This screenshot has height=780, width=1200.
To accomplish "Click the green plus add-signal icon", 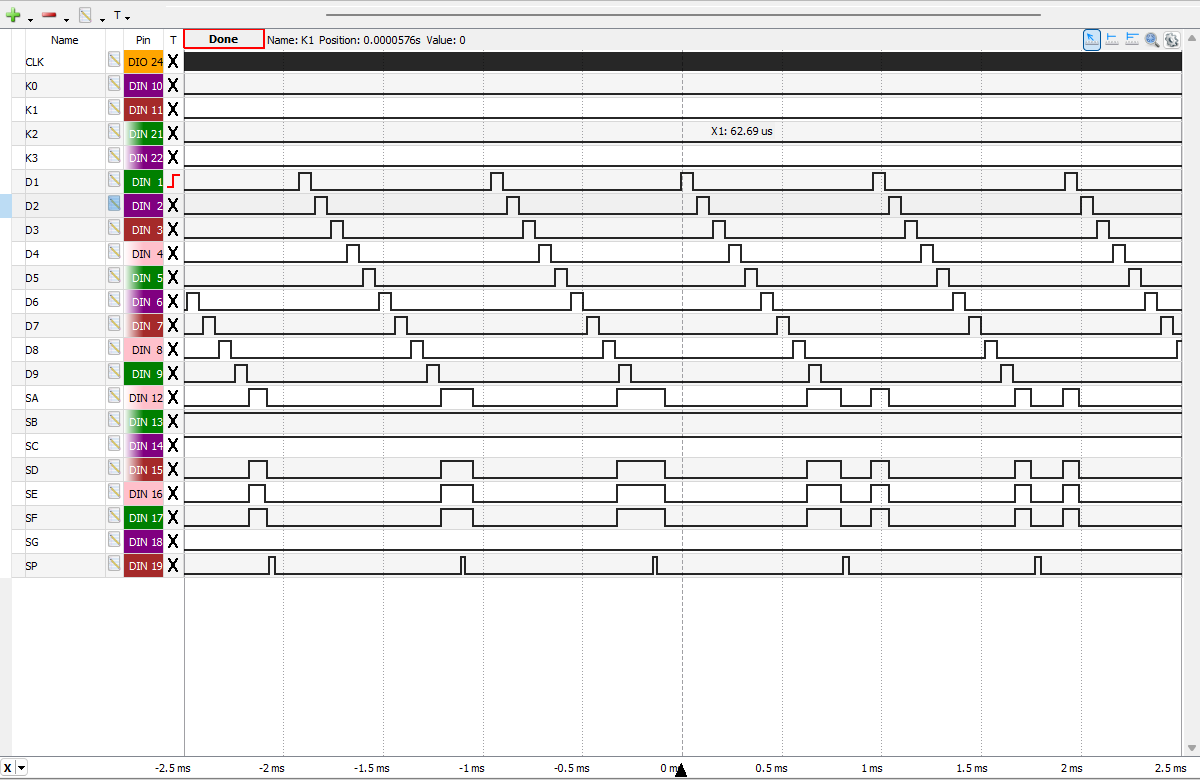I will click(x=13, y=16).
